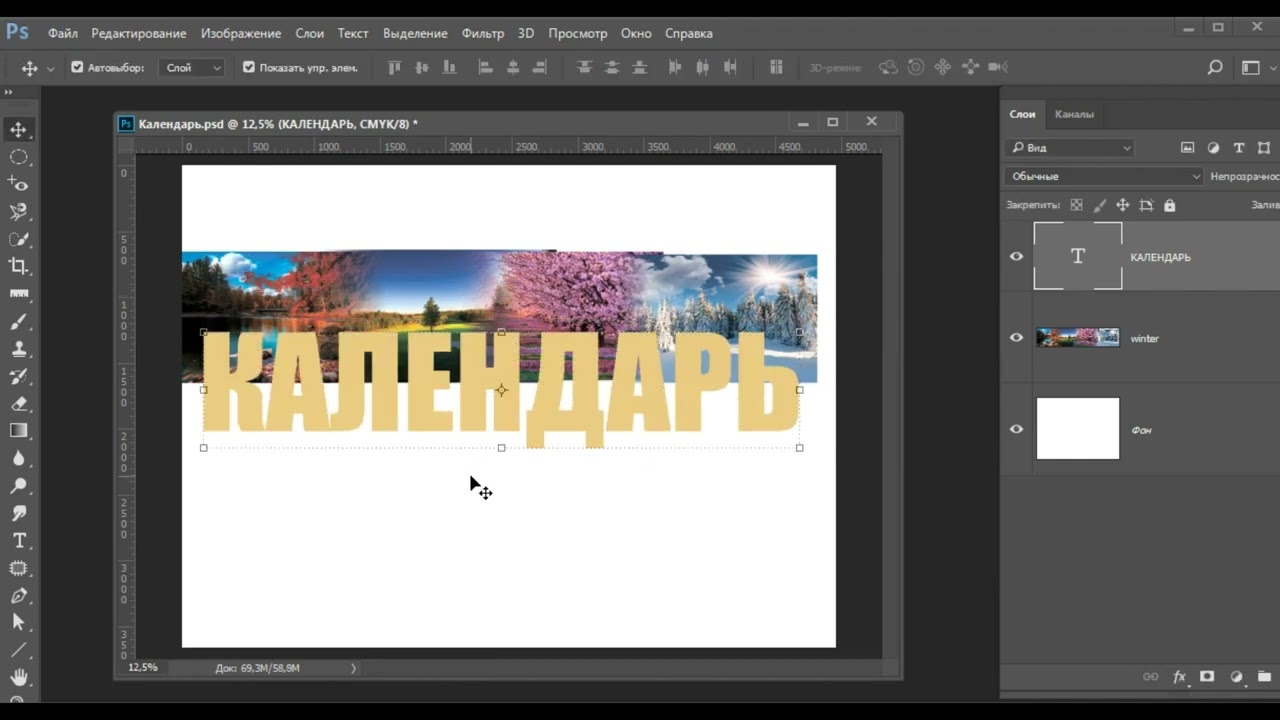Open the Обычные blend mode dropdown
This screenshot has height=720, width=1280.
[1104, 176]
